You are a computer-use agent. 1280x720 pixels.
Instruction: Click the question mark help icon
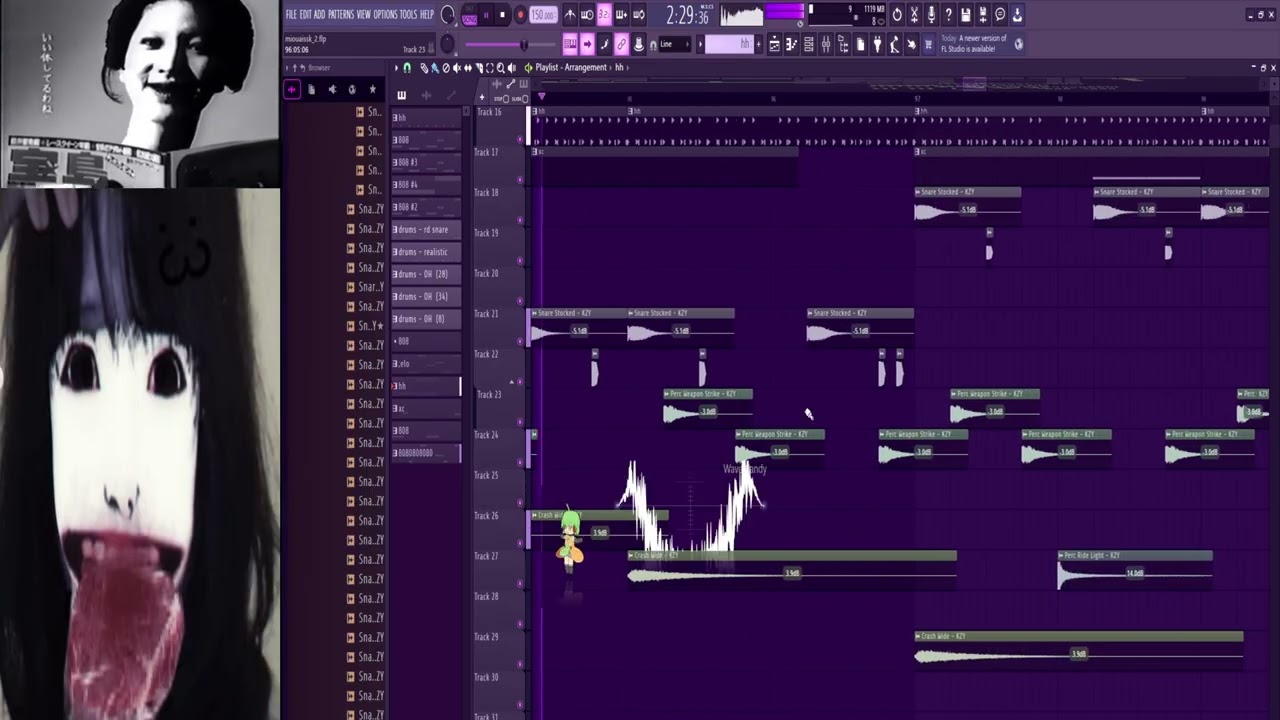(x=948, y=15)
